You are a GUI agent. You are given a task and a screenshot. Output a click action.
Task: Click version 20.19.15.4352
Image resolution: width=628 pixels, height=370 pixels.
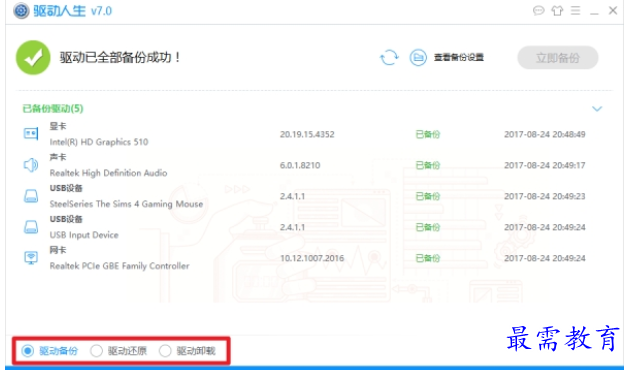pyautogui.click(x=307, y=134)
